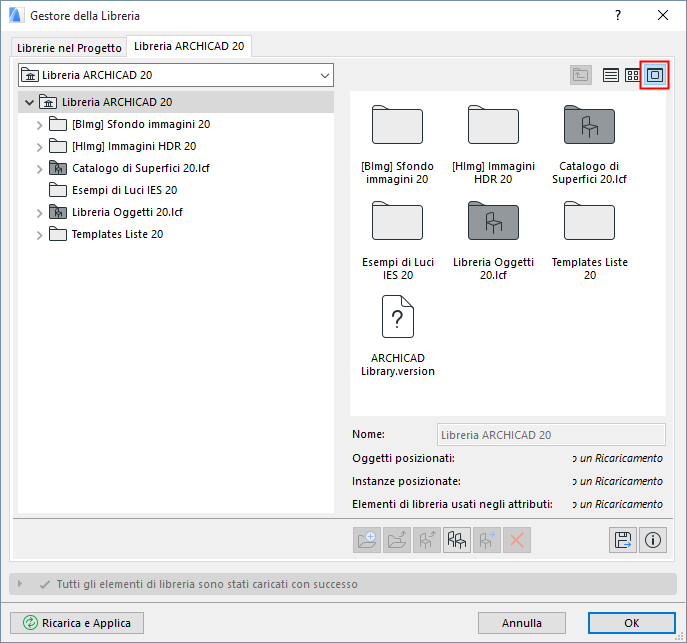Click the save/export floppy icon
This screenshot has height=643, width=687.
(x=623, y=540)
